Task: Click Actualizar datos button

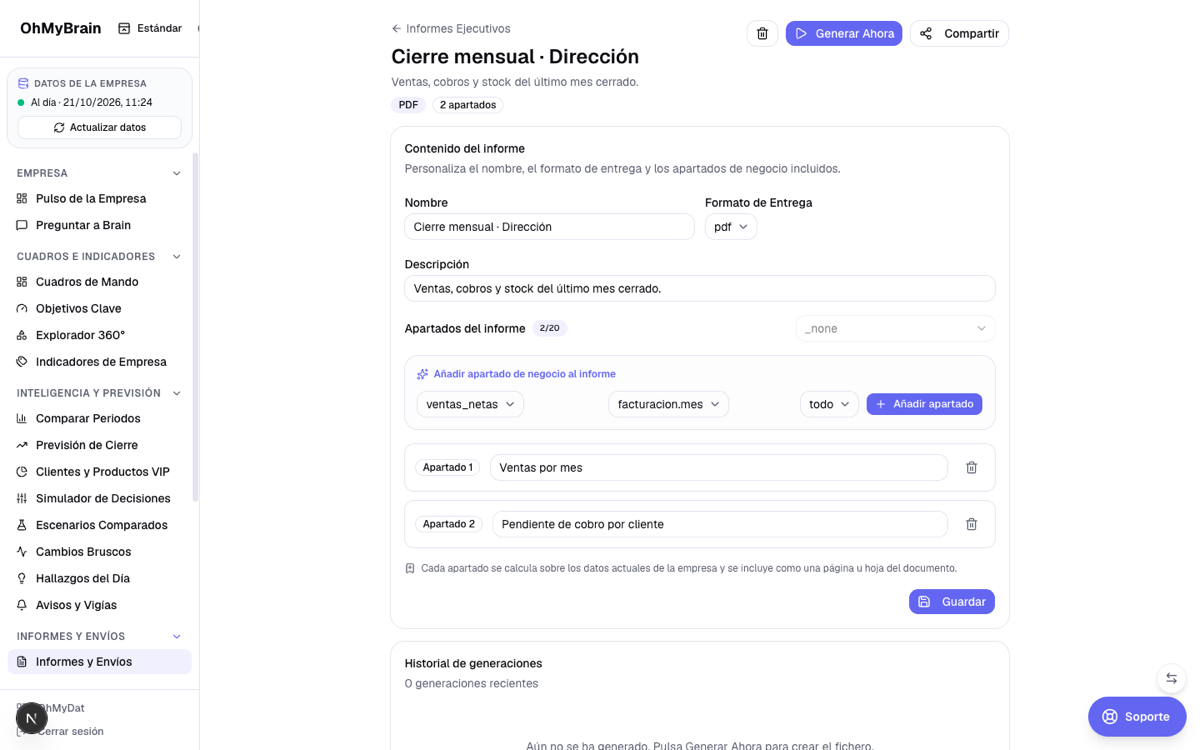Action: click(100, 127)
